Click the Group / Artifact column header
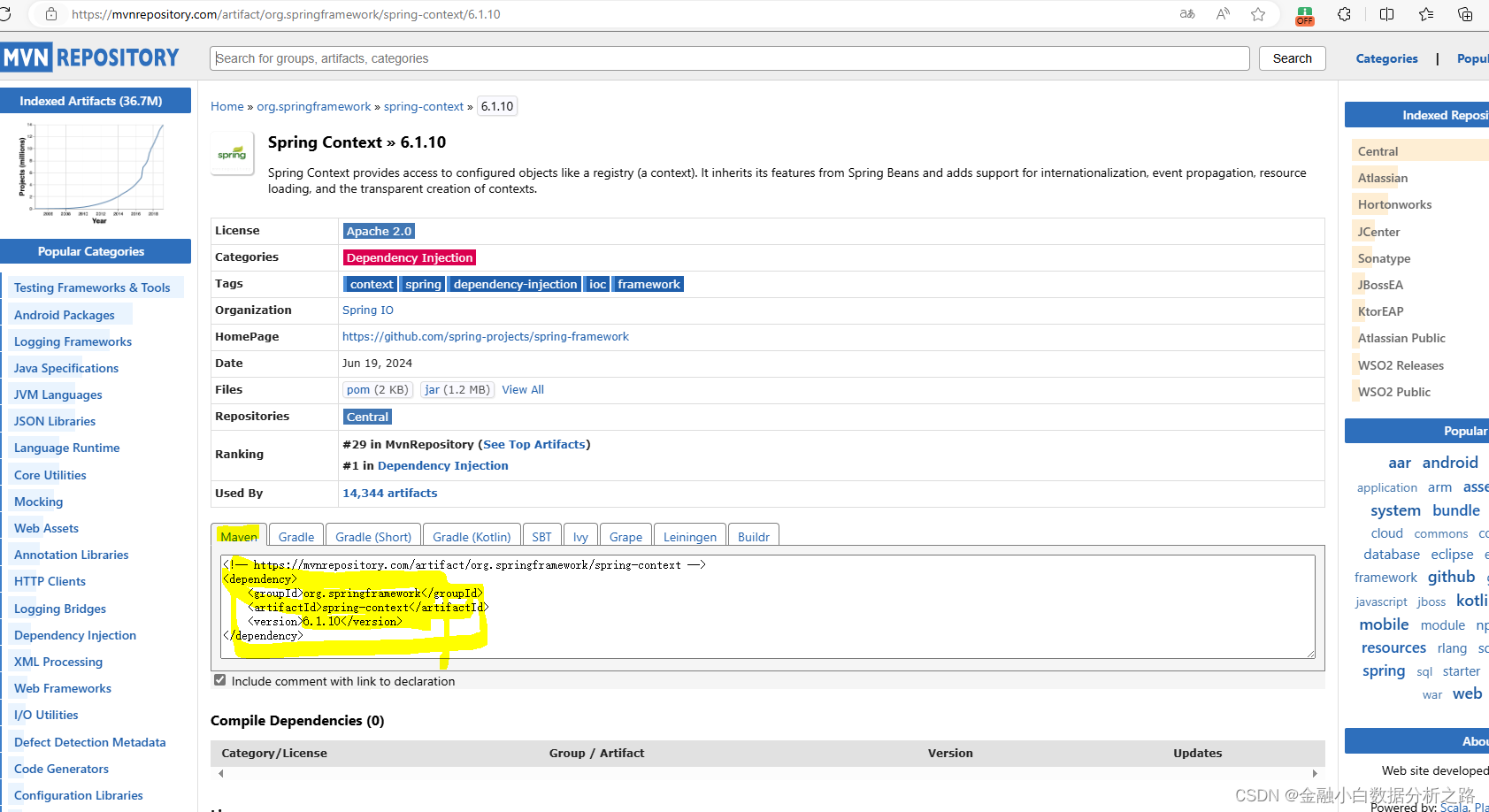Screen dimensions: 1489x812 pos(596,753)
